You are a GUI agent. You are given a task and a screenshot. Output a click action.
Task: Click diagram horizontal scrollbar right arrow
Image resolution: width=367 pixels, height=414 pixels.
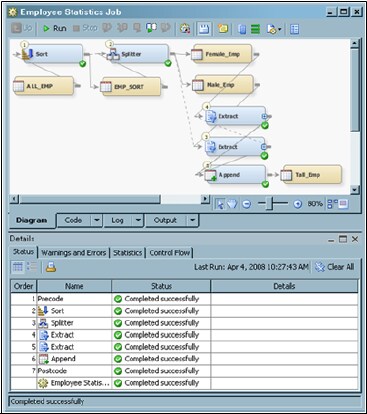(x=205, y=199)
